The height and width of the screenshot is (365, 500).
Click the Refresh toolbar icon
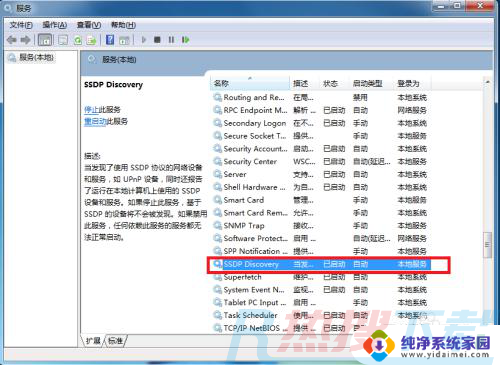tap(78, 40)
